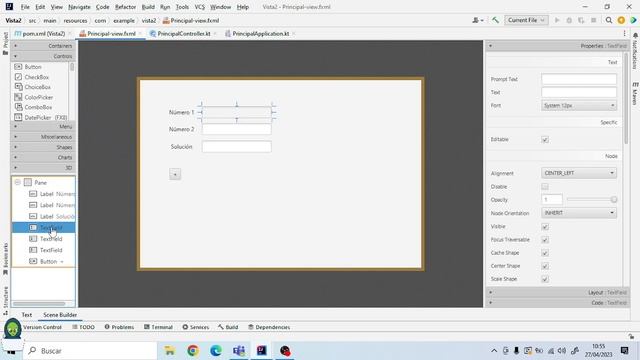Viewport: 640px width, 360px height.
Task: Open File Explorer from taskbar
Action: coord(170,351)
